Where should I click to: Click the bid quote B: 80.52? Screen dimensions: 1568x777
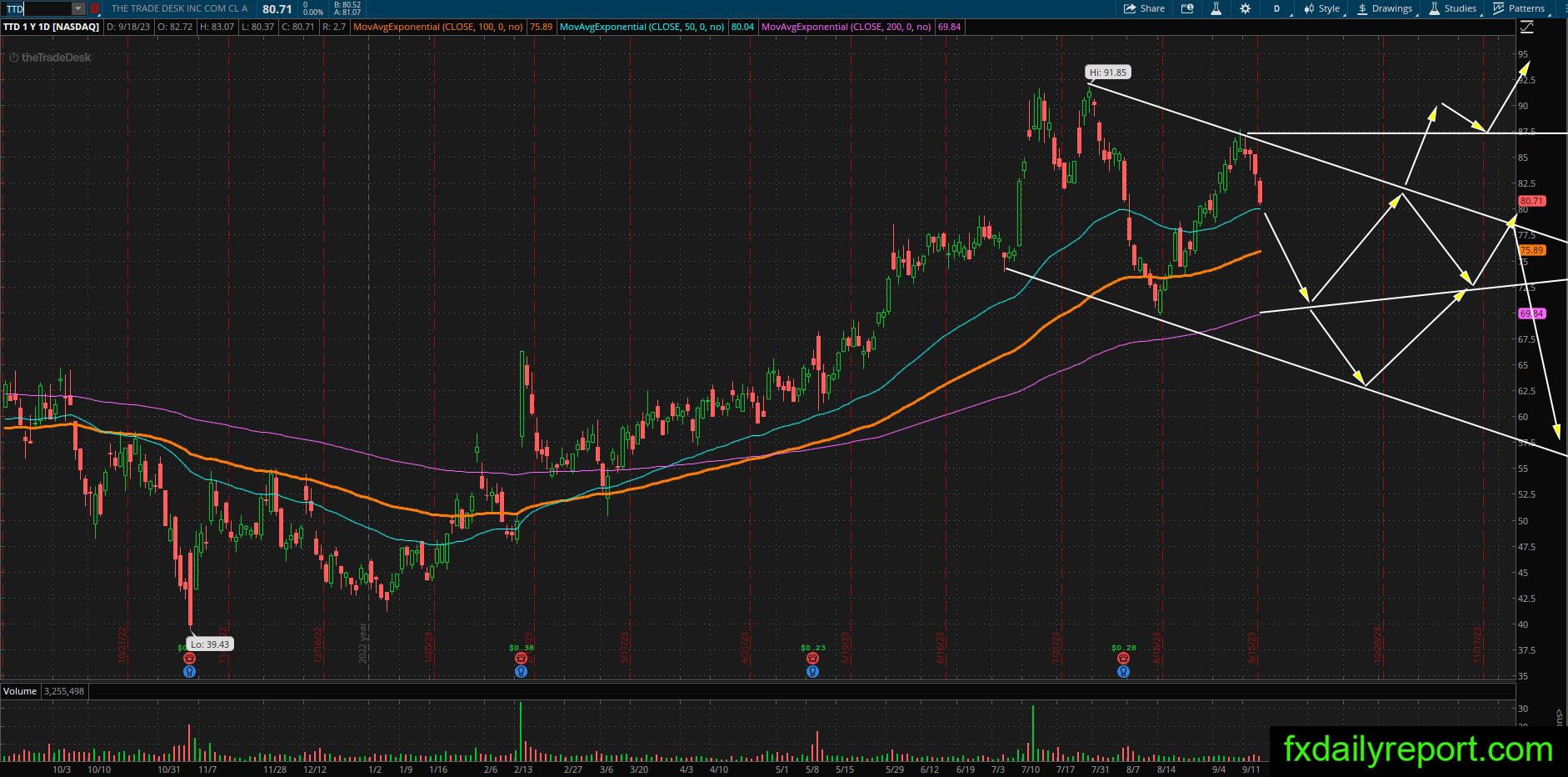point(346,5)
